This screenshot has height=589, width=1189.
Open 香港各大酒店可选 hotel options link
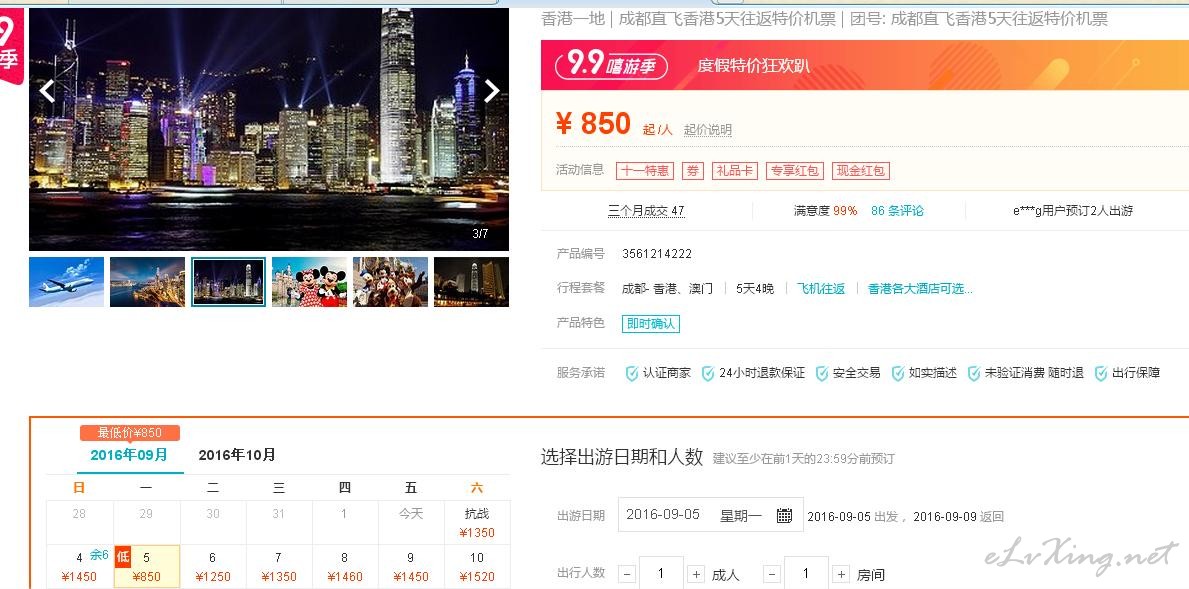(x=920, y=289)
